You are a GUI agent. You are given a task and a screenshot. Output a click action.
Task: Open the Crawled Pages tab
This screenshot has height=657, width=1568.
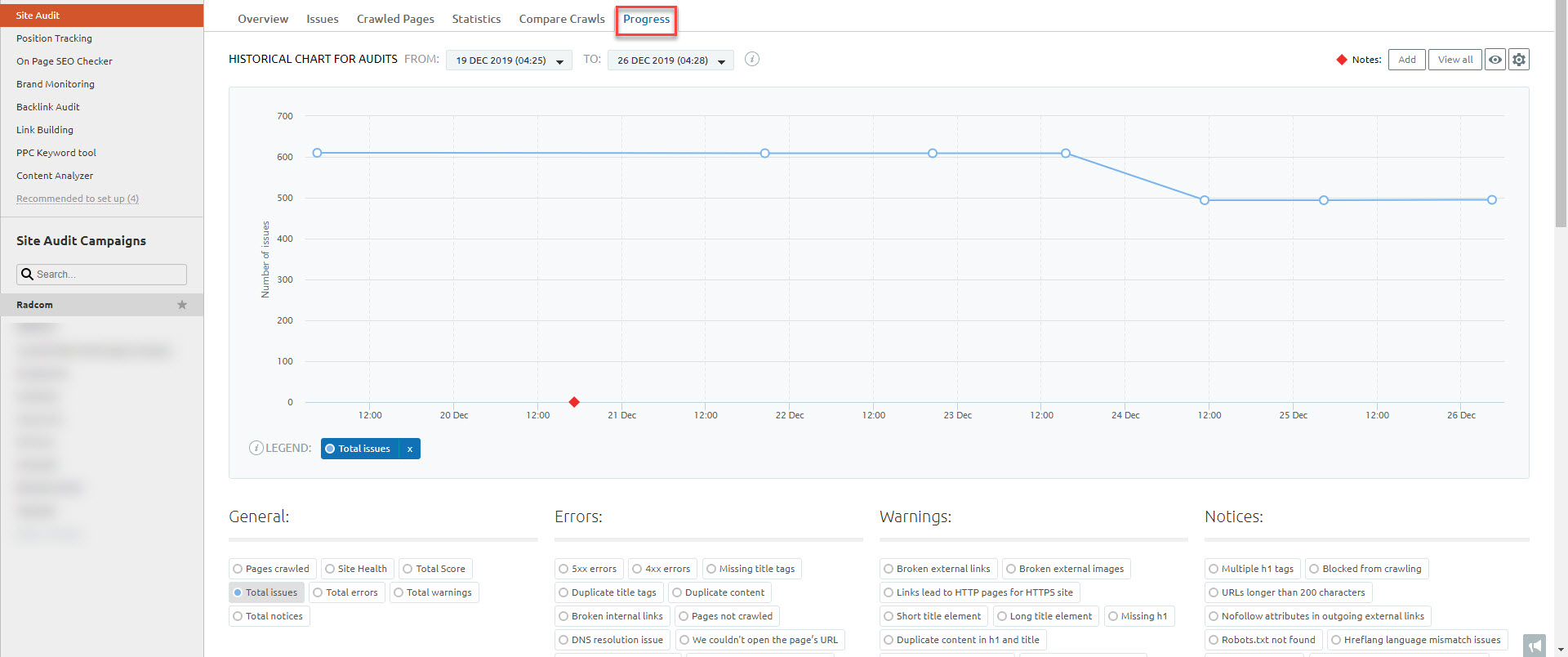395,19
